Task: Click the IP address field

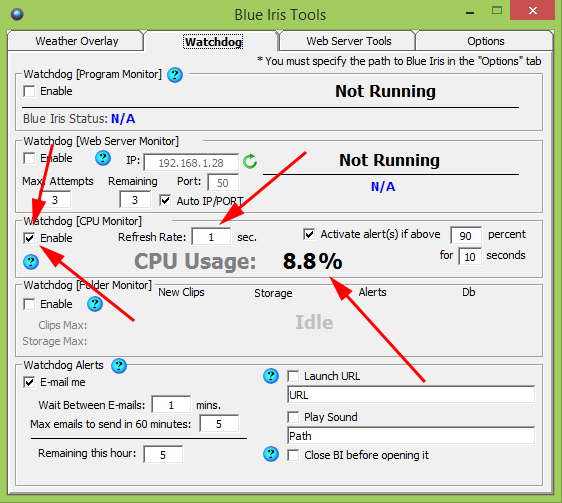Action: [x=191, y=163]
